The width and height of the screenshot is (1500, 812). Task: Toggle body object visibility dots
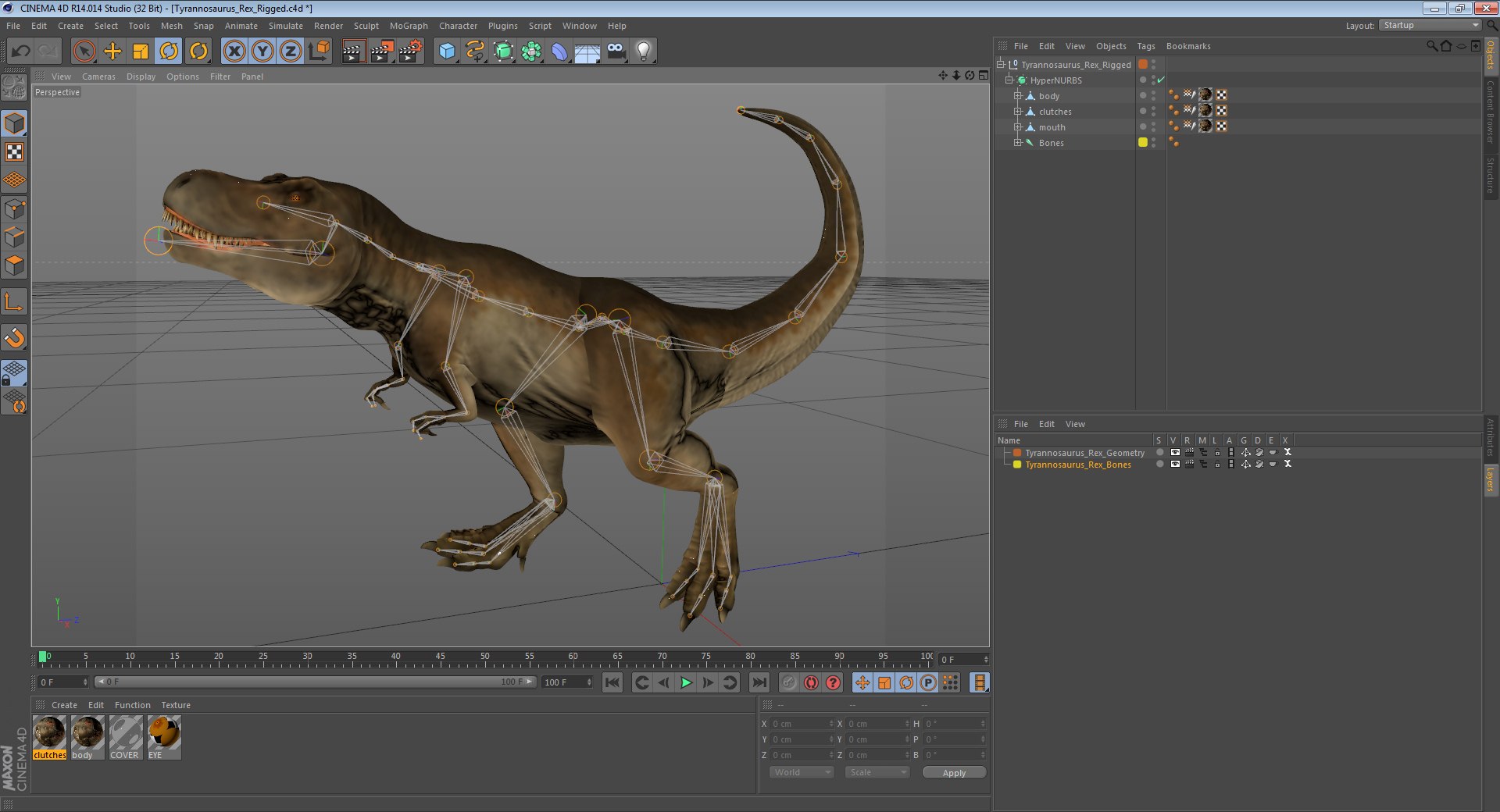[x=1153, y=96]
